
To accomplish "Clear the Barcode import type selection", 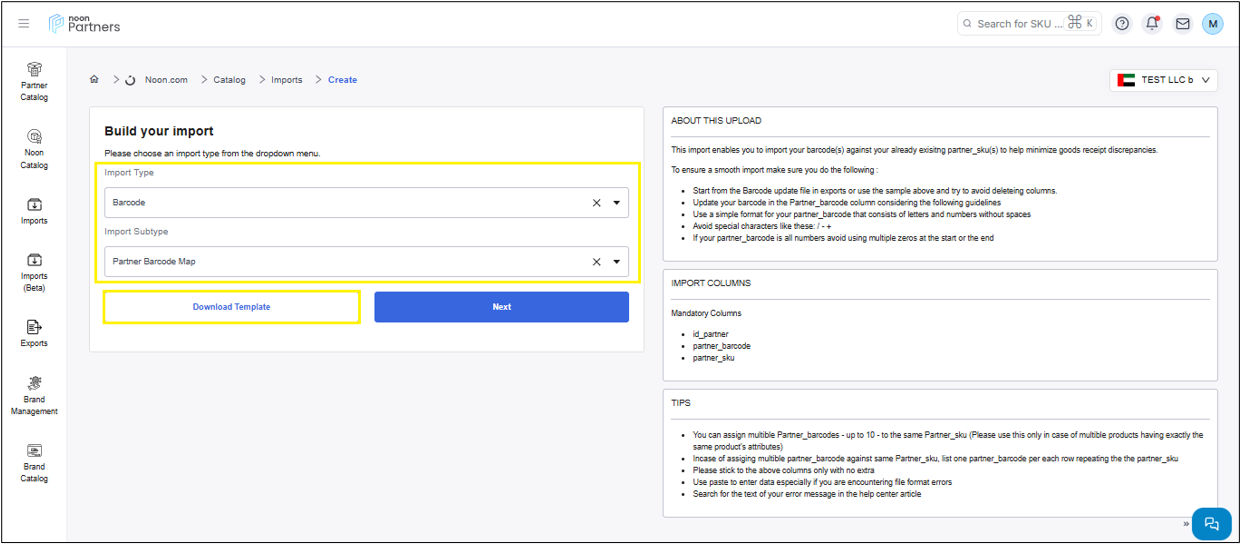I will coord(596,203).
